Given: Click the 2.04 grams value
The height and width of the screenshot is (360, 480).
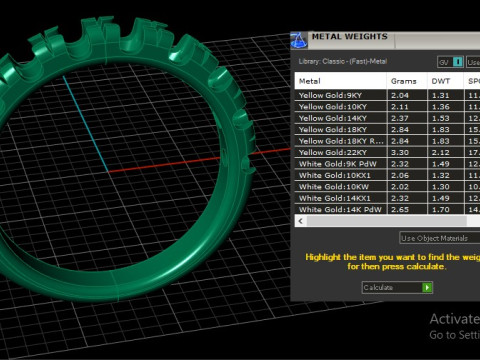Looking at the screenshot, I should click(x=400, y=95).
